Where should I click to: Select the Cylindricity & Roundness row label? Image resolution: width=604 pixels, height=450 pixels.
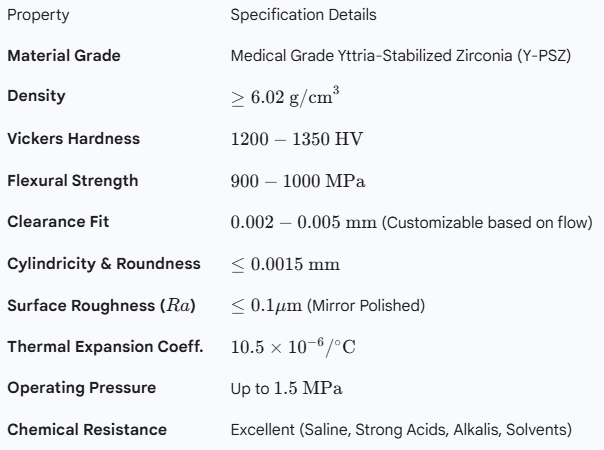coord(104,263)
